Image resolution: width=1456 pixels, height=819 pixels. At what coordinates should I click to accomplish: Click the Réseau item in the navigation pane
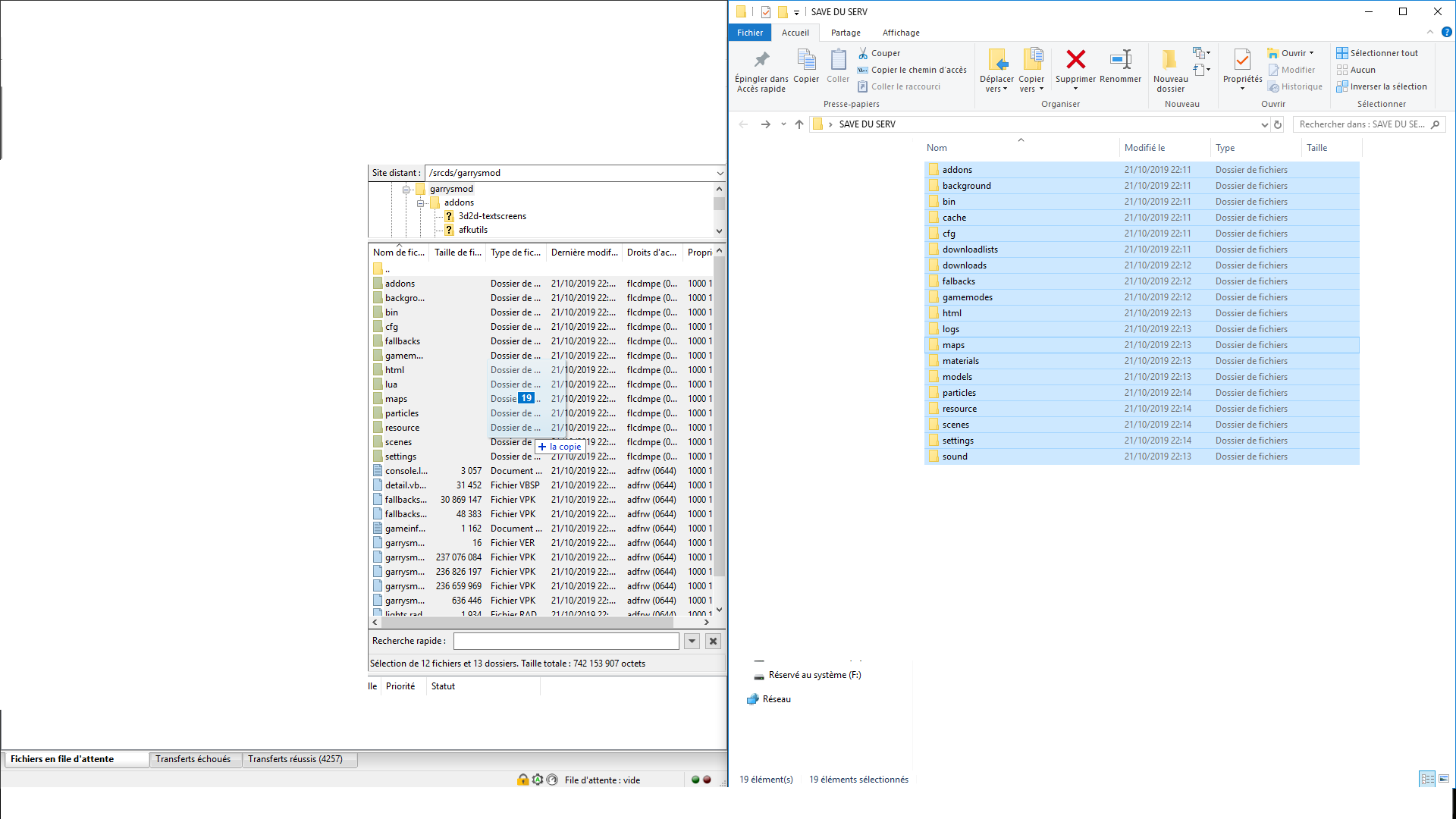pyautogui.click(x=769, y=699)
